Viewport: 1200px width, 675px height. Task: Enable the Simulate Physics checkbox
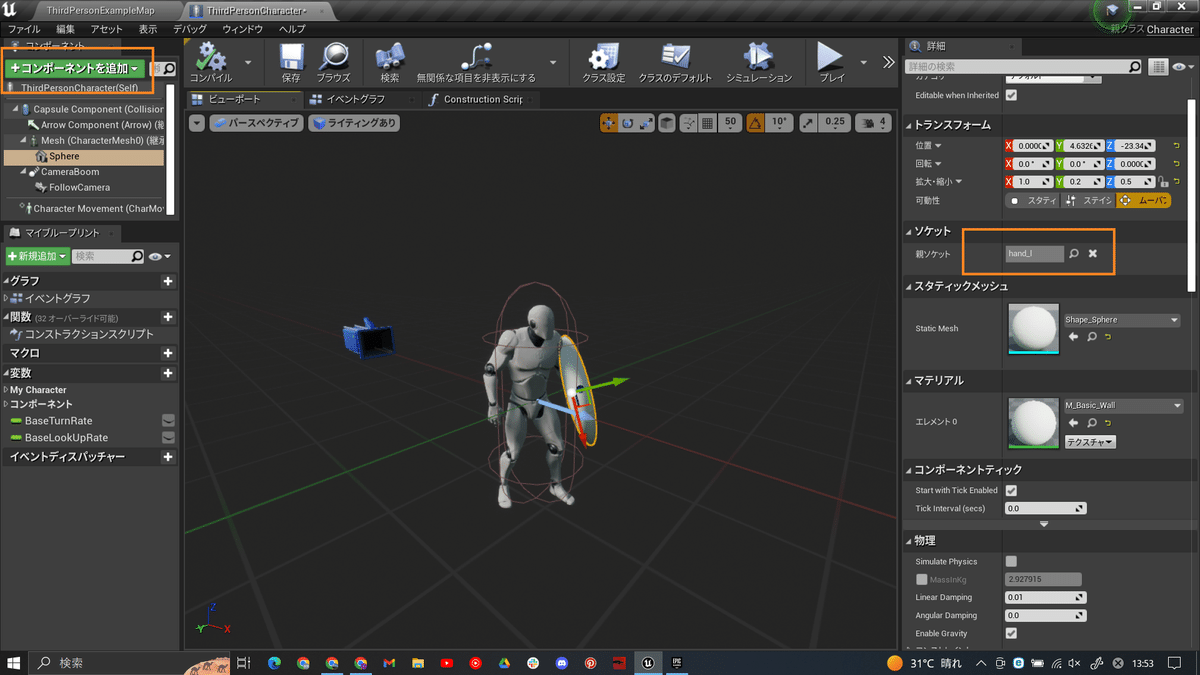click(x=1011, y=562)
